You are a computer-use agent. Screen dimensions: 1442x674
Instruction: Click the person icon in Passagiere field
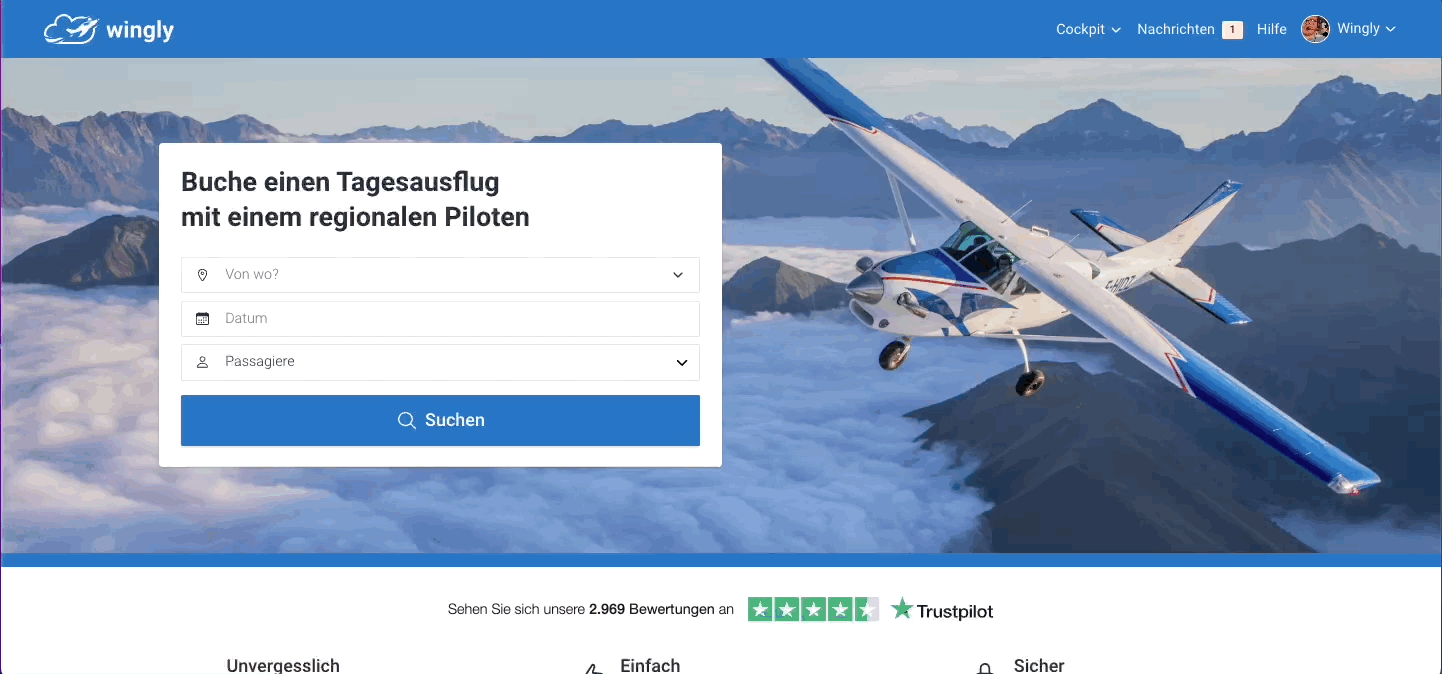202,362
